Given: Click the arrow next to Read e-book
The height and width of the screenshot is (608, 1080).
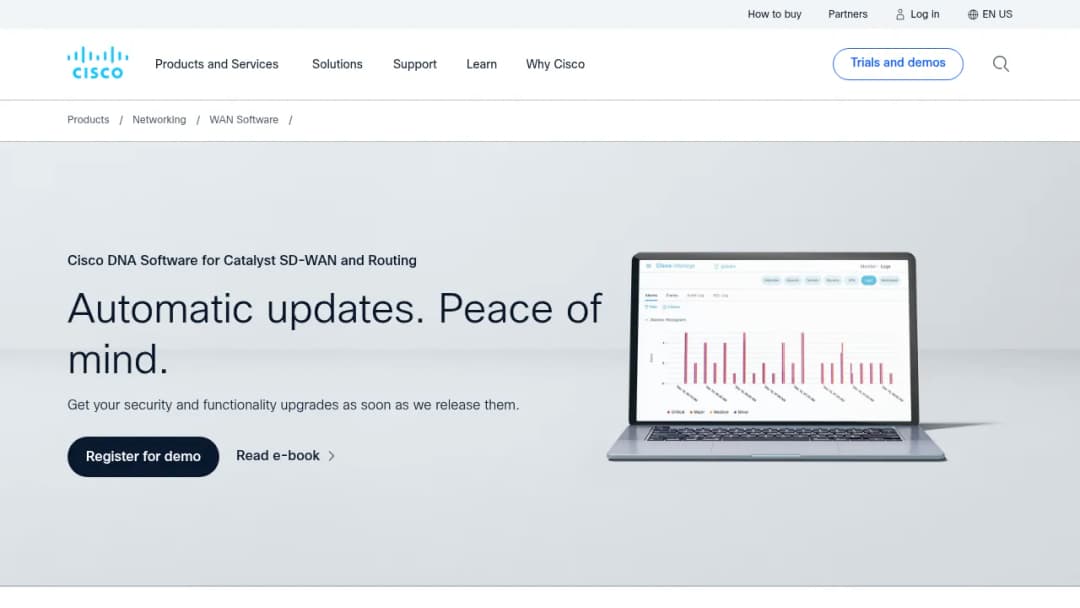Looking at the screenshot, I should [x=331, y=456].
